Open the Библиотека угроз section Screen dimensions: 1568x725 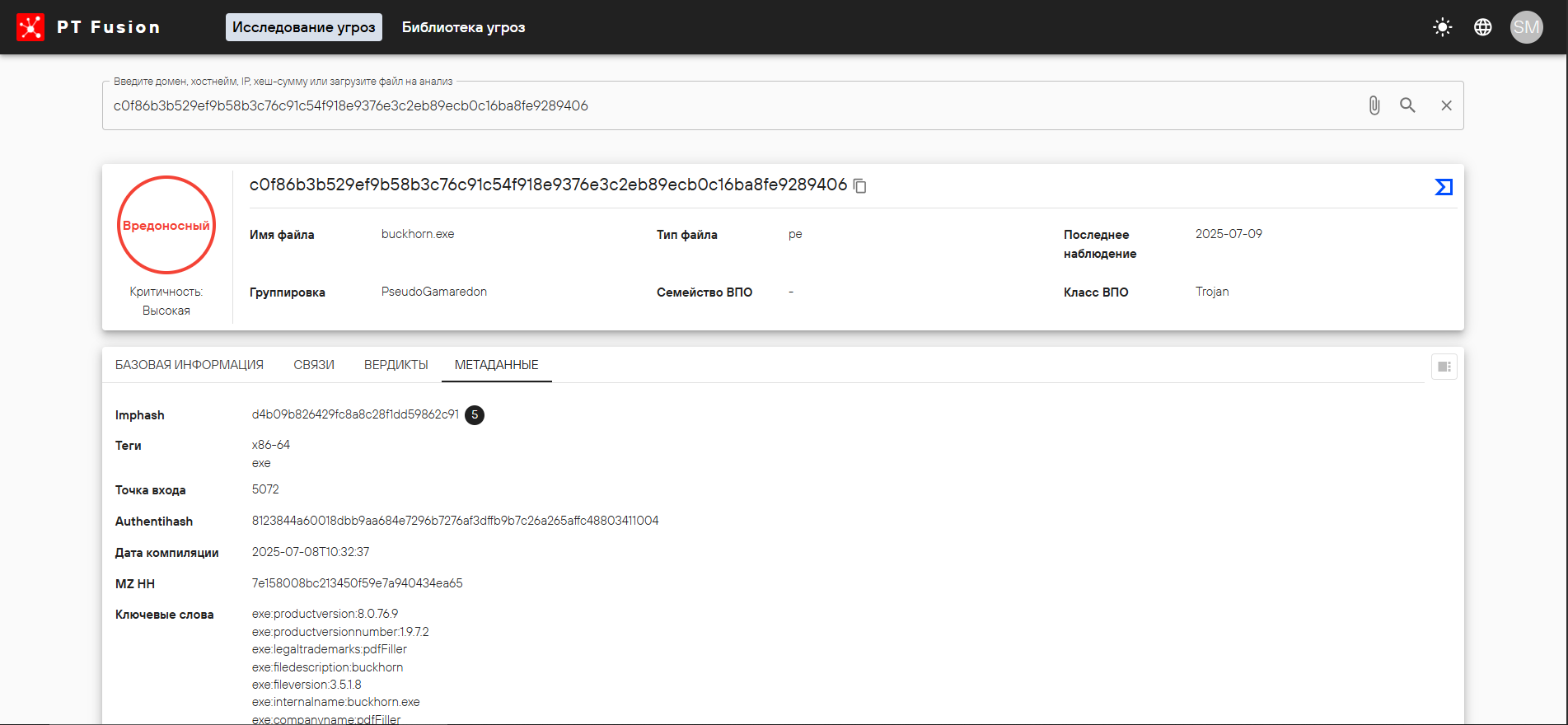(463, 27)
